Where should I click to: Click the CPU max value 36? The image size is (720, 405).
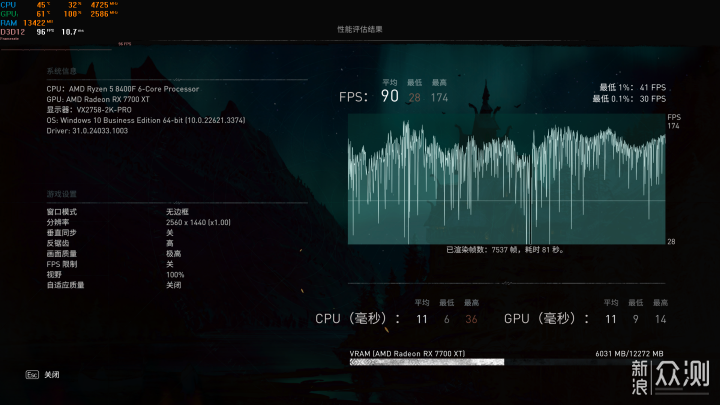point(471,319)
